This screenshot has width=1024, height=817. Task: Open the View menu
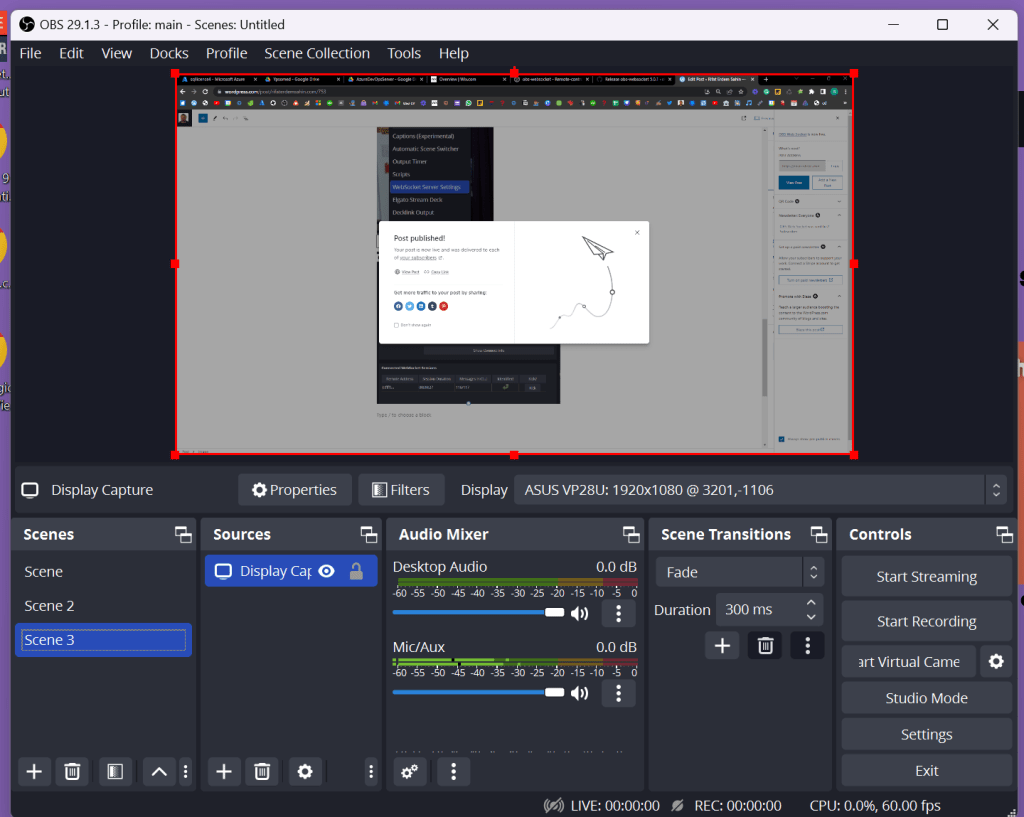(117, 54)
